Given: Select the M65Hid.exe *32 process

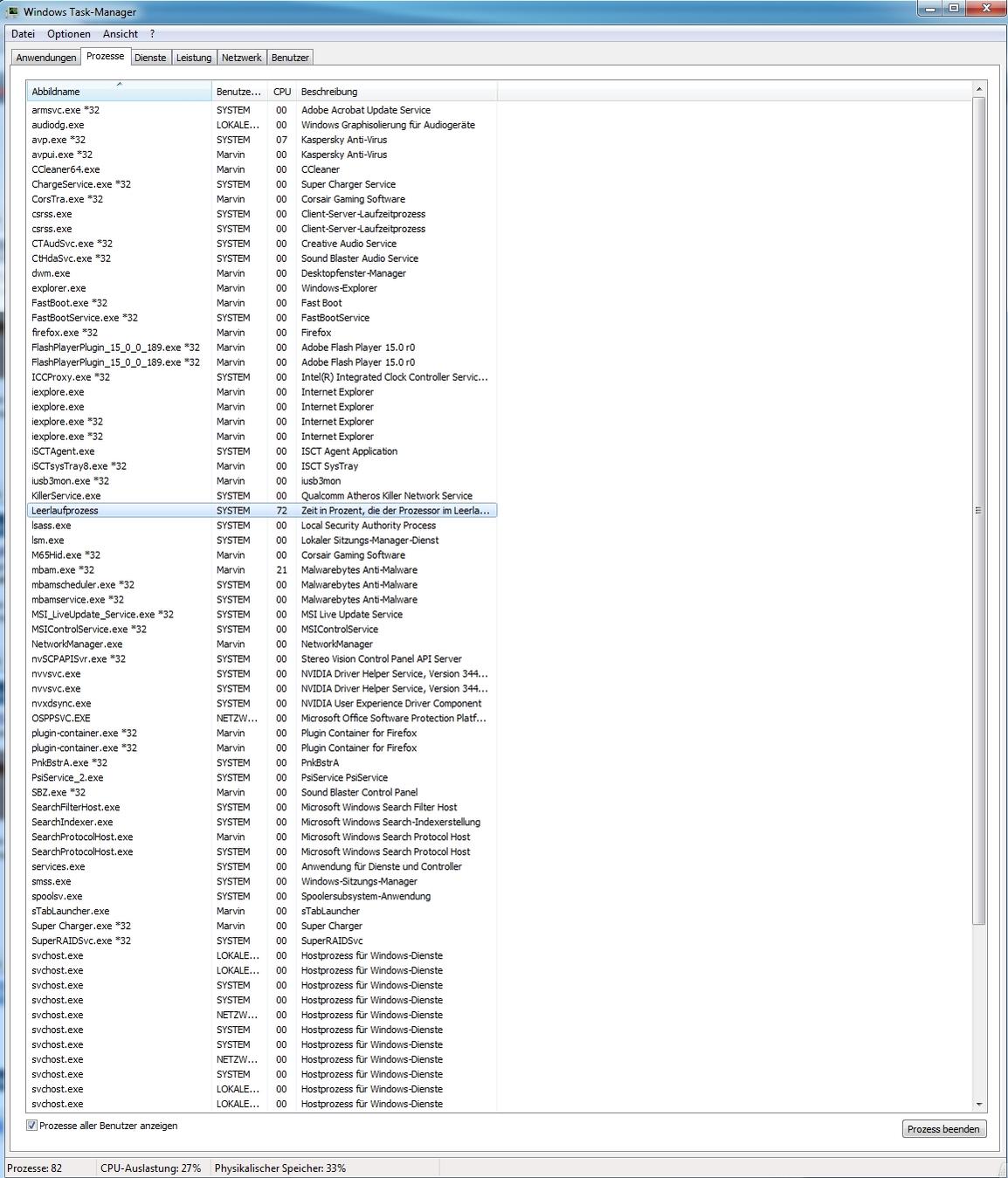Looking at the screenshot, I should tap(262, 555).
